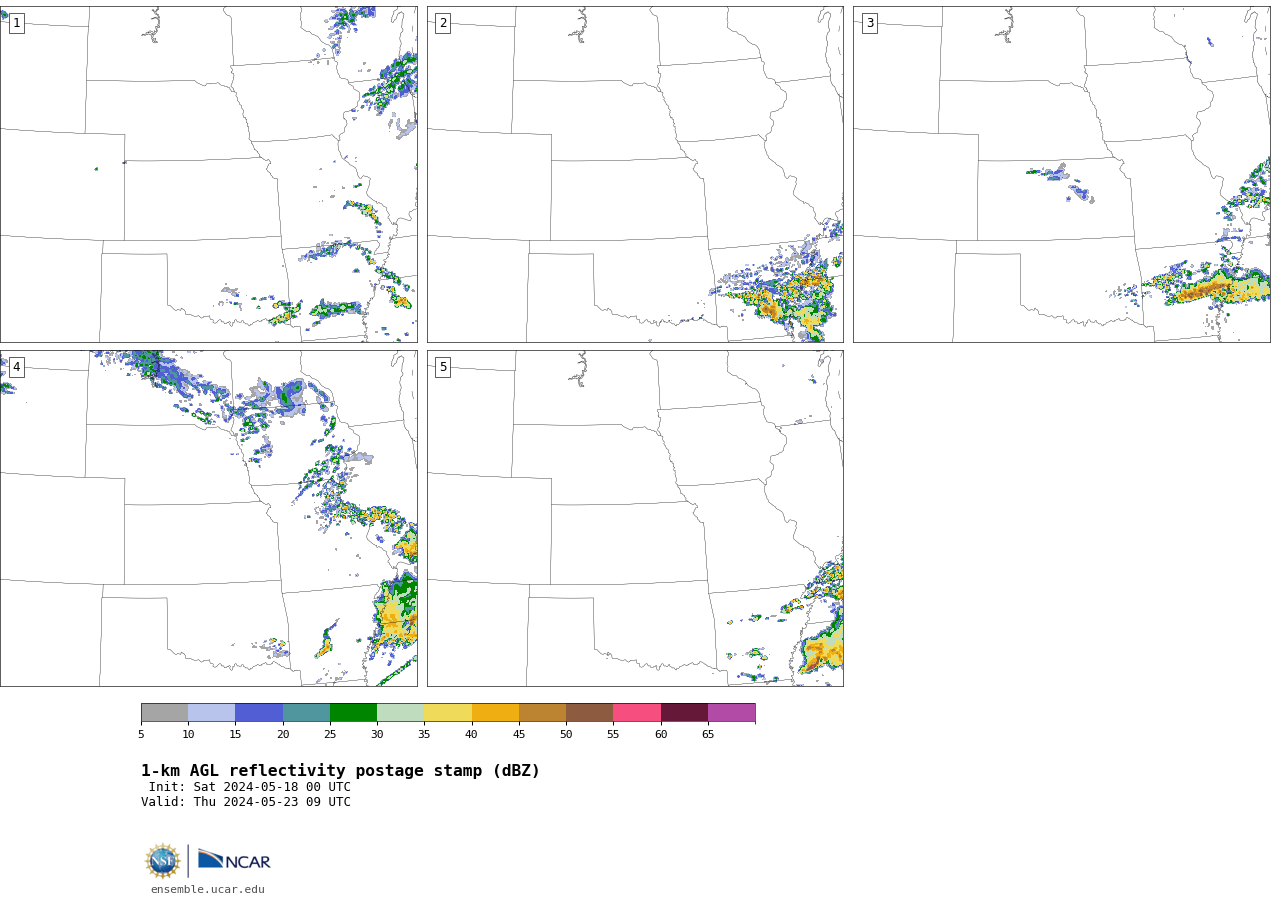
Task: Open ensemble member 3 reflectivity map
Action: 1061,174
